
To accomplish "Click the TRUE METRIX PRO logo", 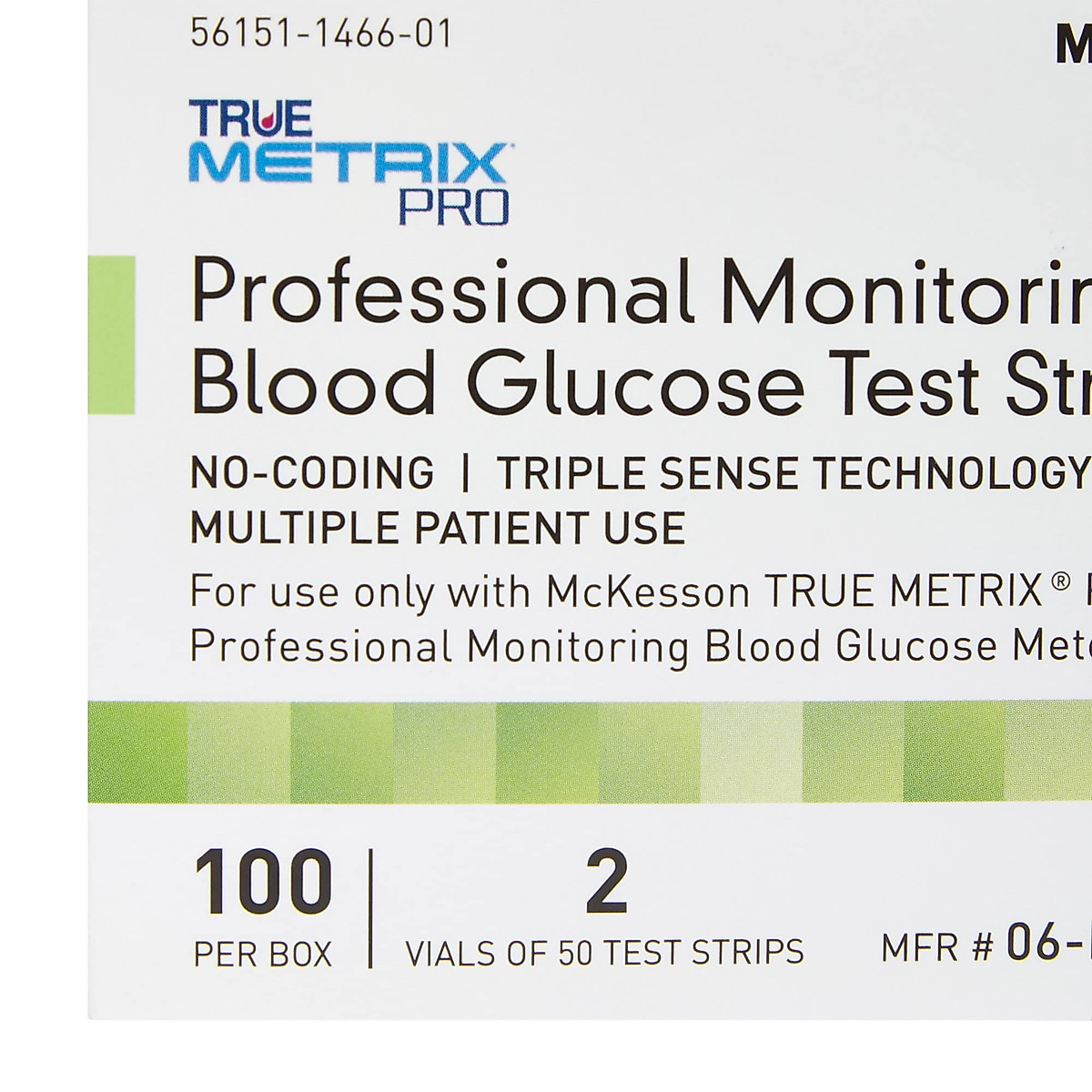I will (349, 162).
